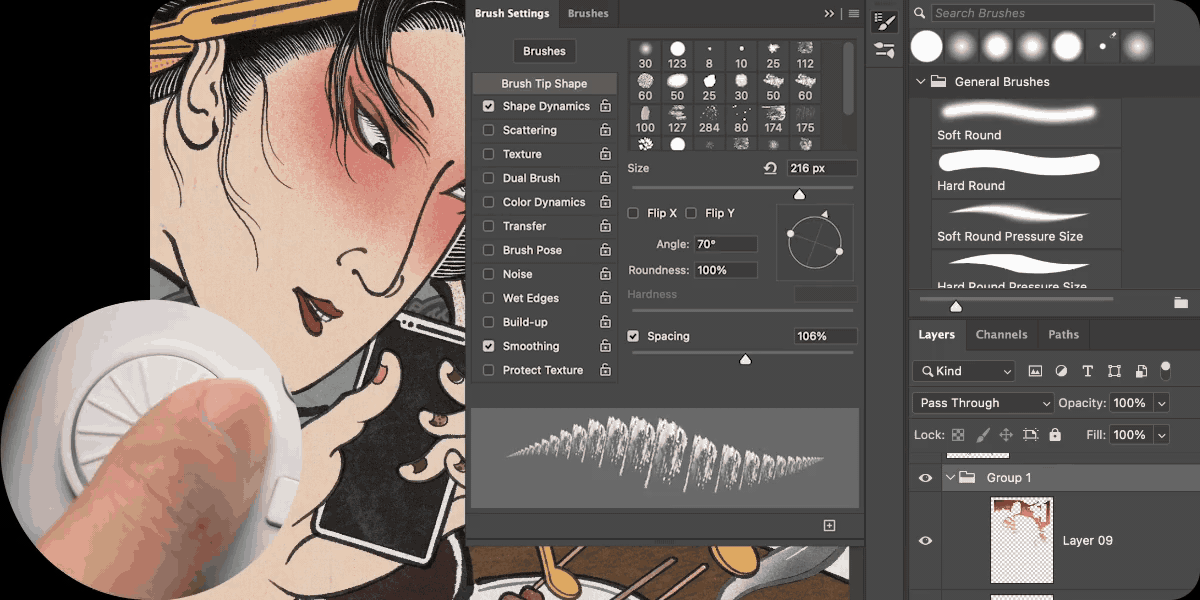Select the Brush Settings tab
The height and width of the screenshot is (600, 1200).
pyautogui.click(x=512, y=14)
